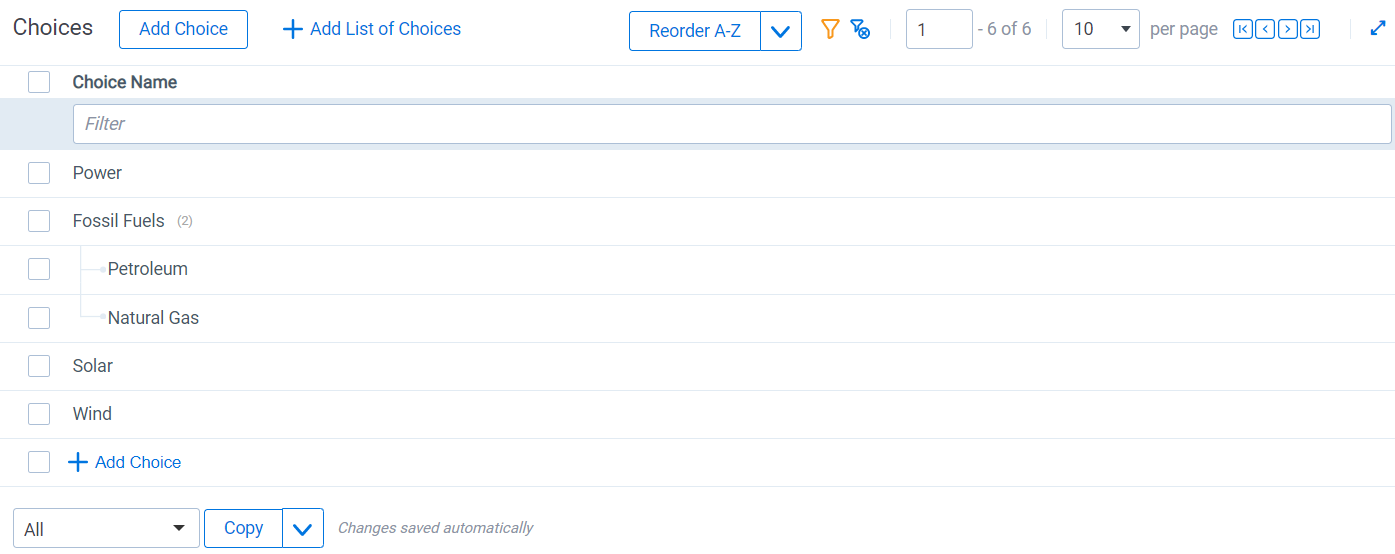The width and height of the screenshot is (1395, 554).
Task: Click the Wind choice name
Action: (x=92, y=414)
